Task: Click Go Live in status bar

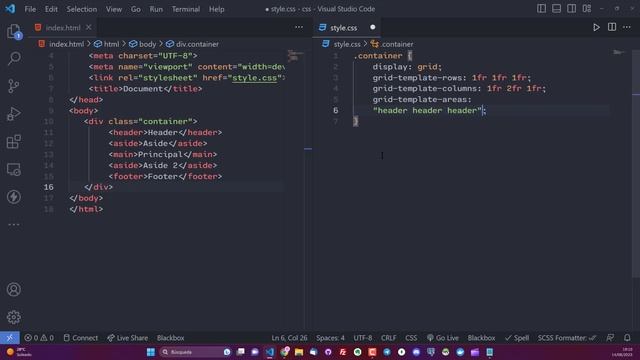Action: tap(443, 338)
